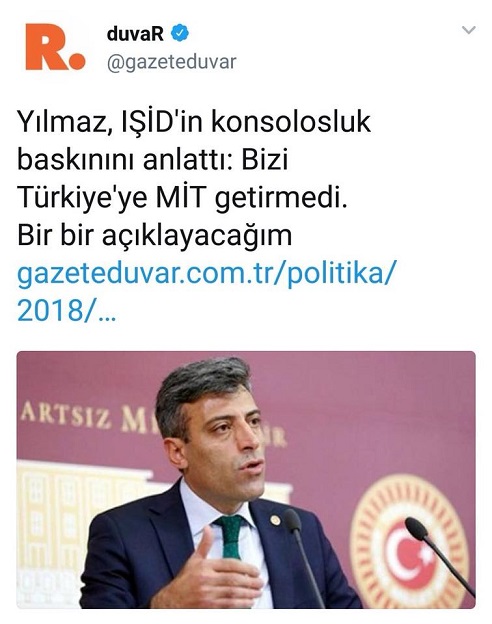Open the duvaR orange R profile avatar
This screenshot has height=624, width=492.
(x=55, y=47)
